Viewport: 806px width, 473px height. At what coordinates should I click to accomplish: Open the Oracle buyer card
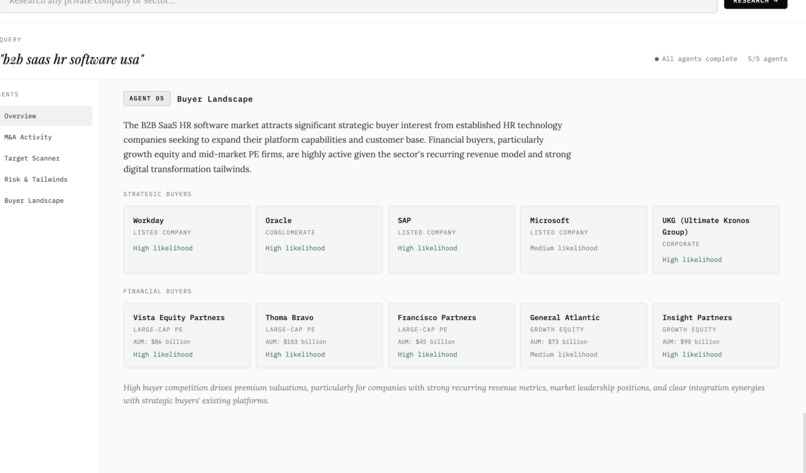coord(319,240)
